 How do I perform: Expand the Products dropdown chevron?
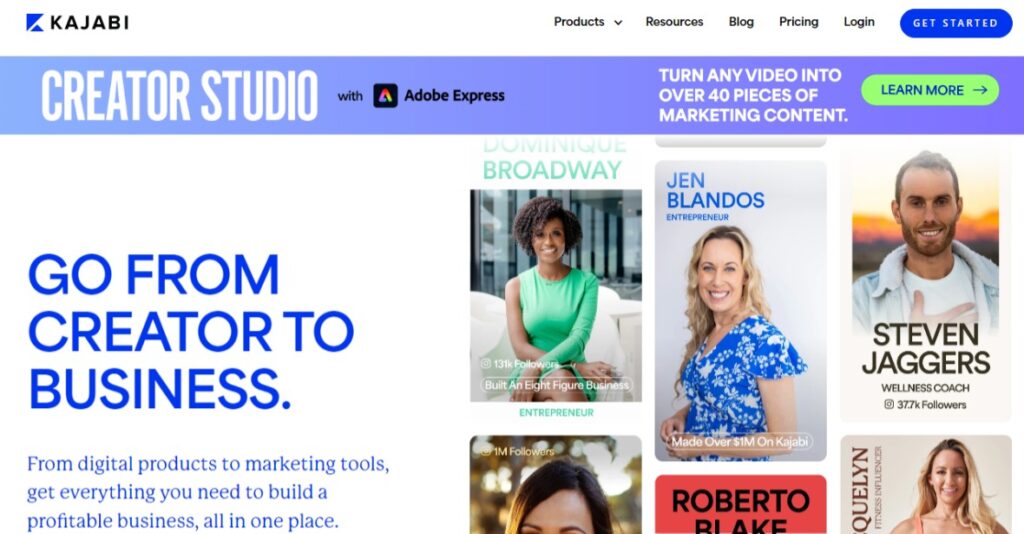point(618,23)
